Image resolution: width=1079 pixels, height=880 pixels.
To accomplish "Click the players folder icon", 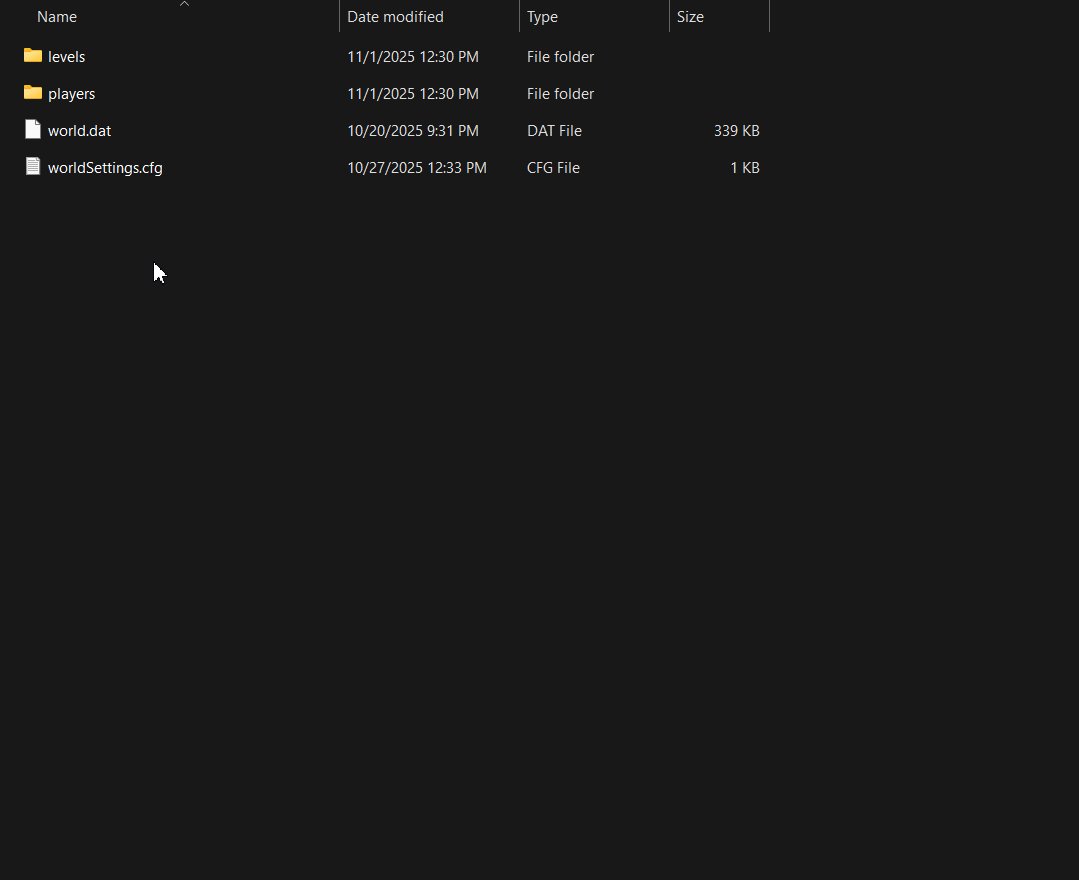I will tap(33, 93).
